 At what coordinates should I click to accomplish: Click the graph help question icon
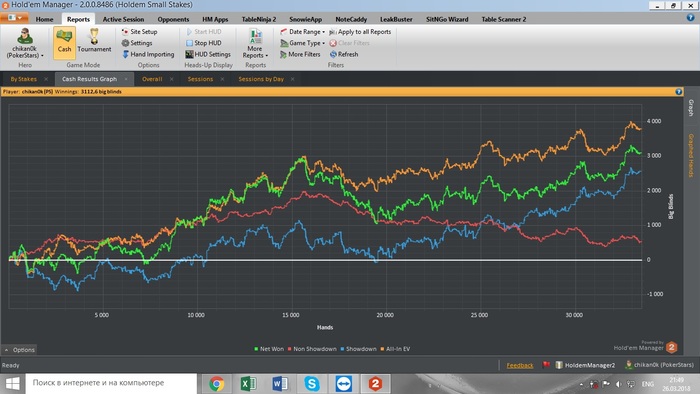(x=679, y=91)
